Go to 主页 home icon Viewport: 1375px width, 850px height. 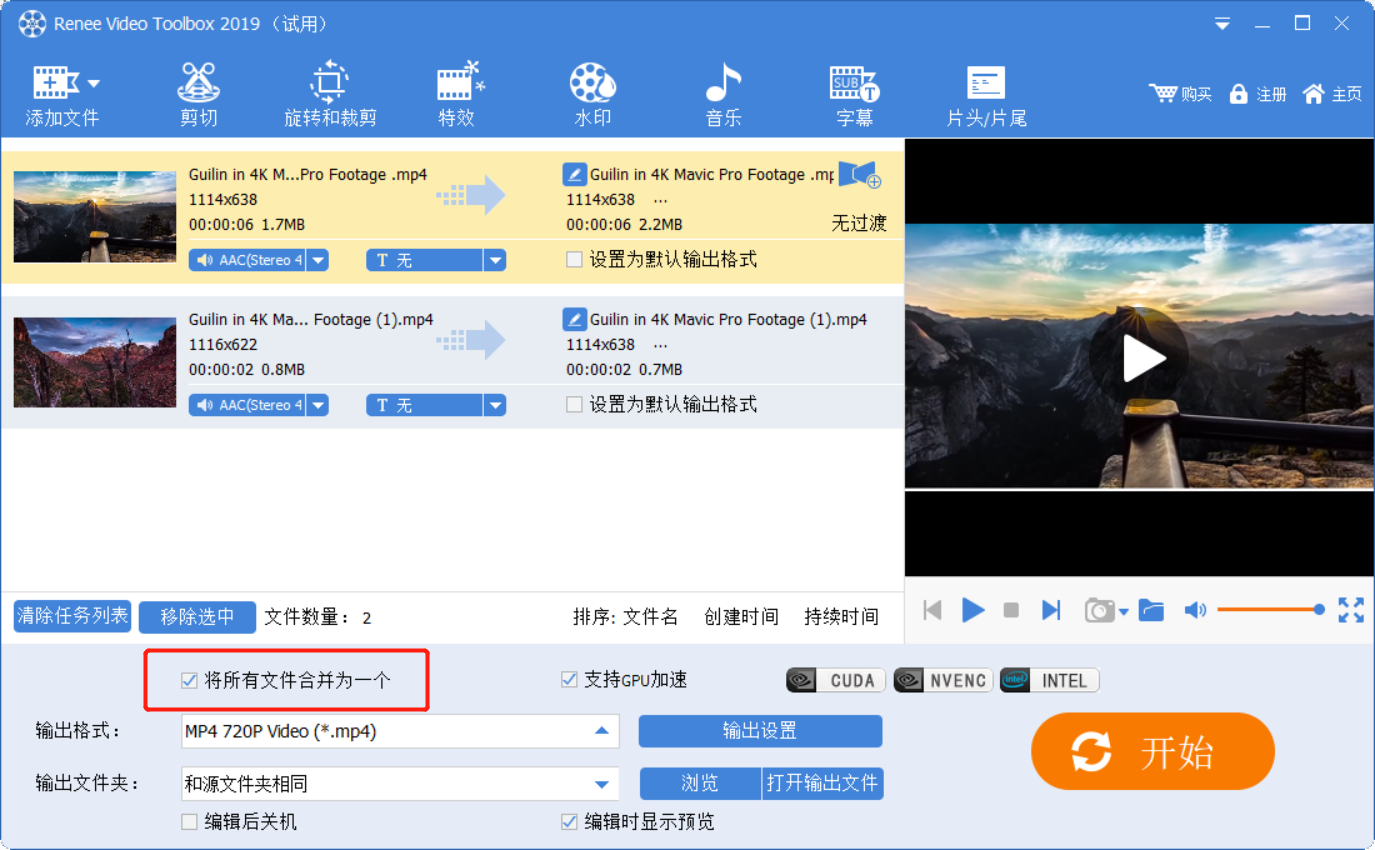(1313, 93)
